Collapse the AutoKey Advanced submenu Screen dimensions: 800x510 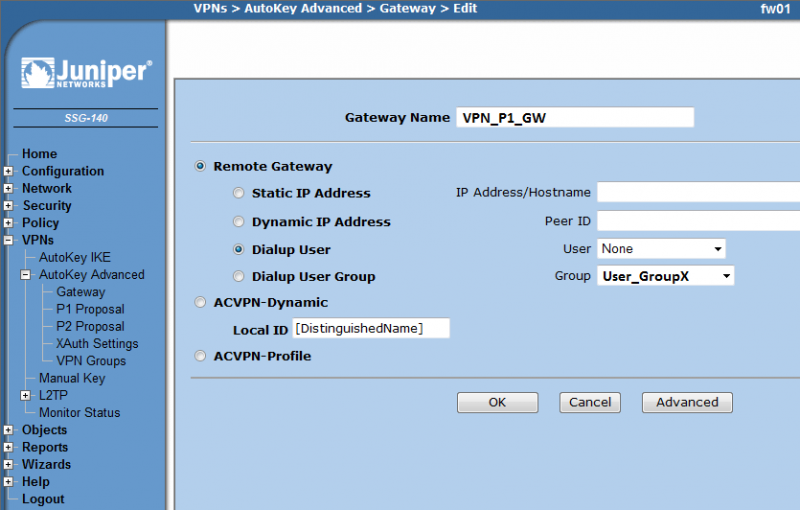coord(26,275)
